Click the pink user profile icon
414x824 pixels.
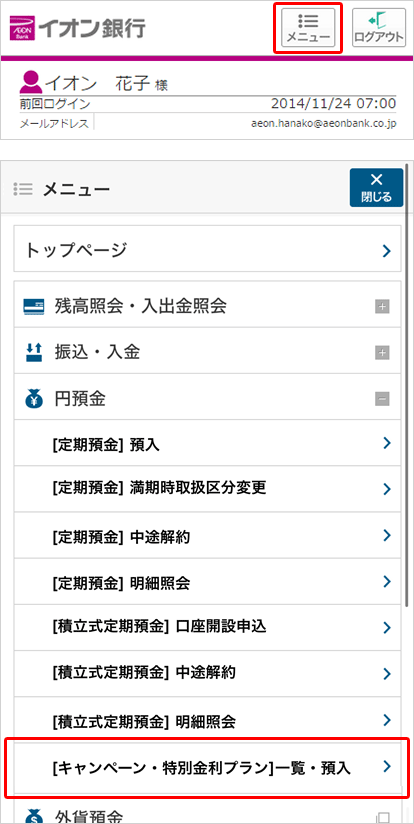tap(30, 82)
